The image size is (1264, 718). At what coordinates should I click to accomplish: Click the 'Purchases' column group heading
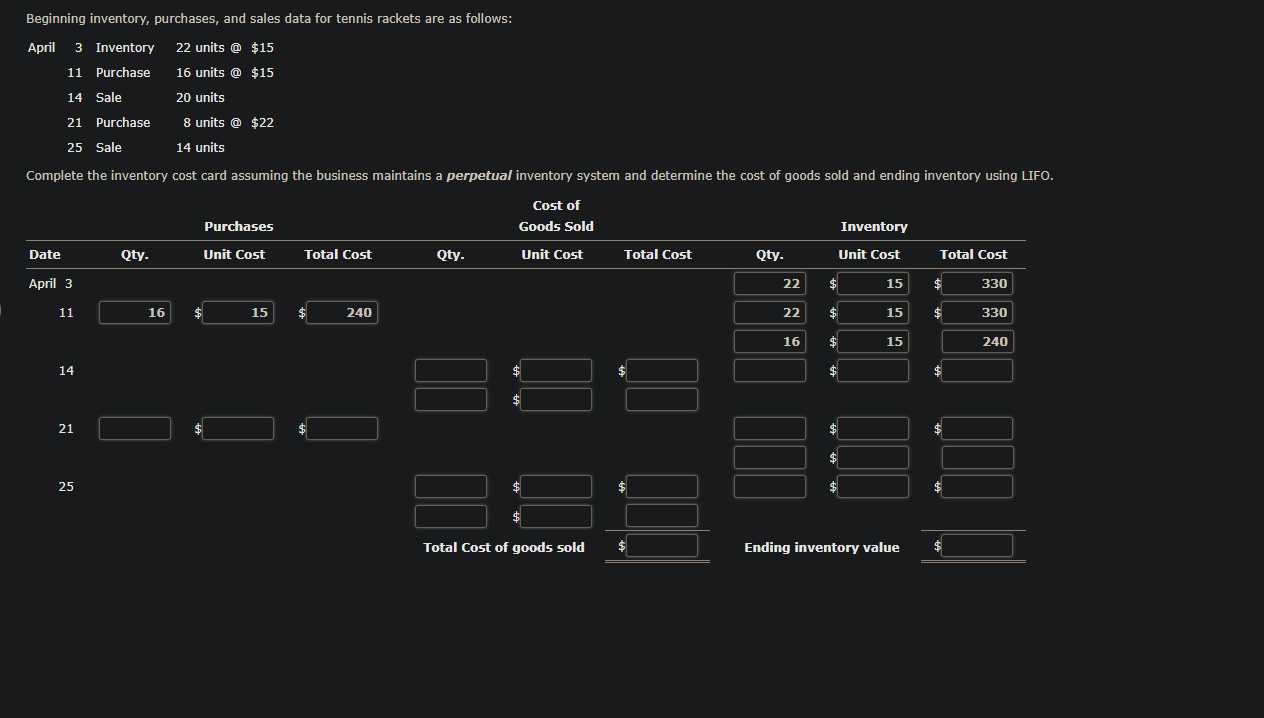[x=238, y=227]
